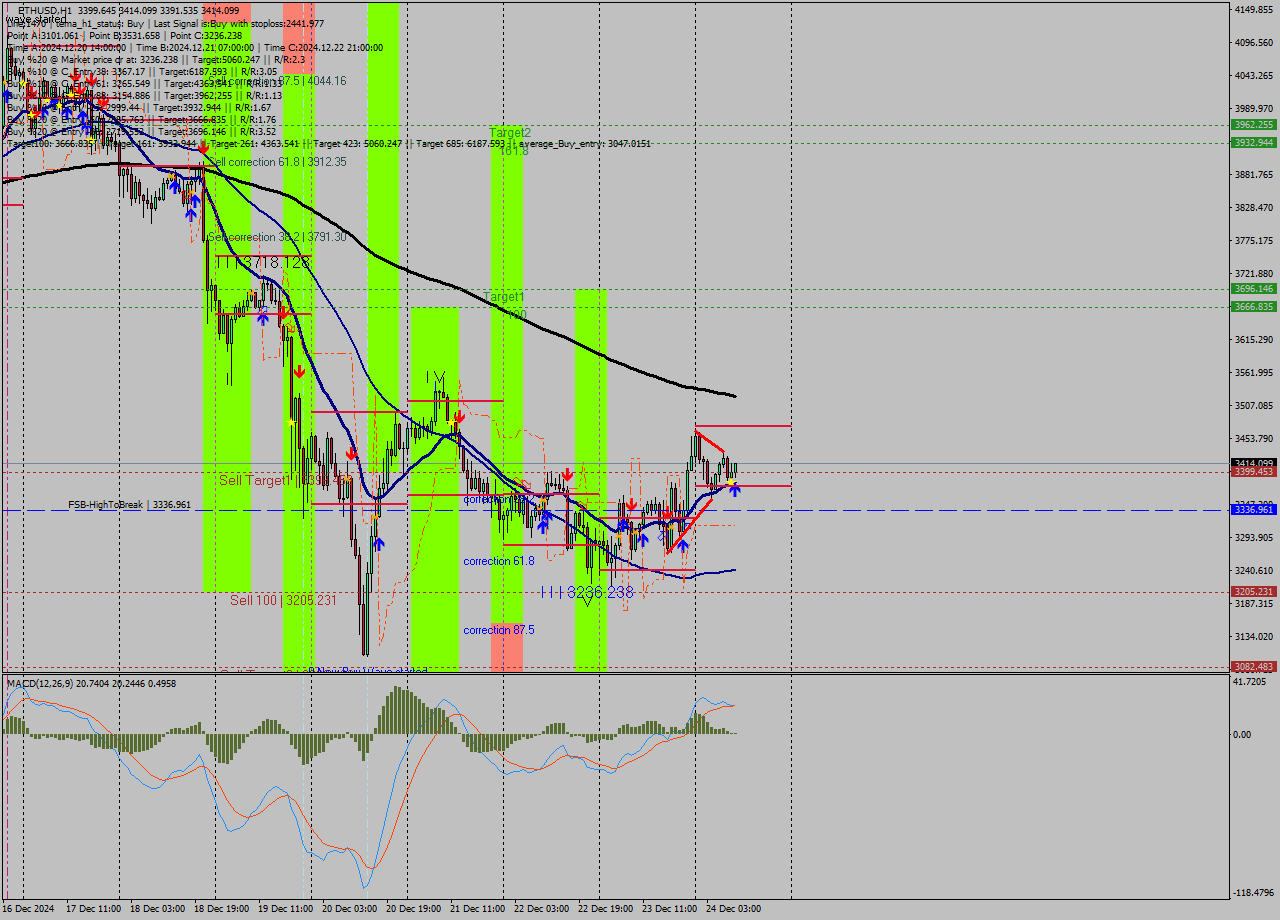Select the Target2 label on the chart

(x=510, y=132)
